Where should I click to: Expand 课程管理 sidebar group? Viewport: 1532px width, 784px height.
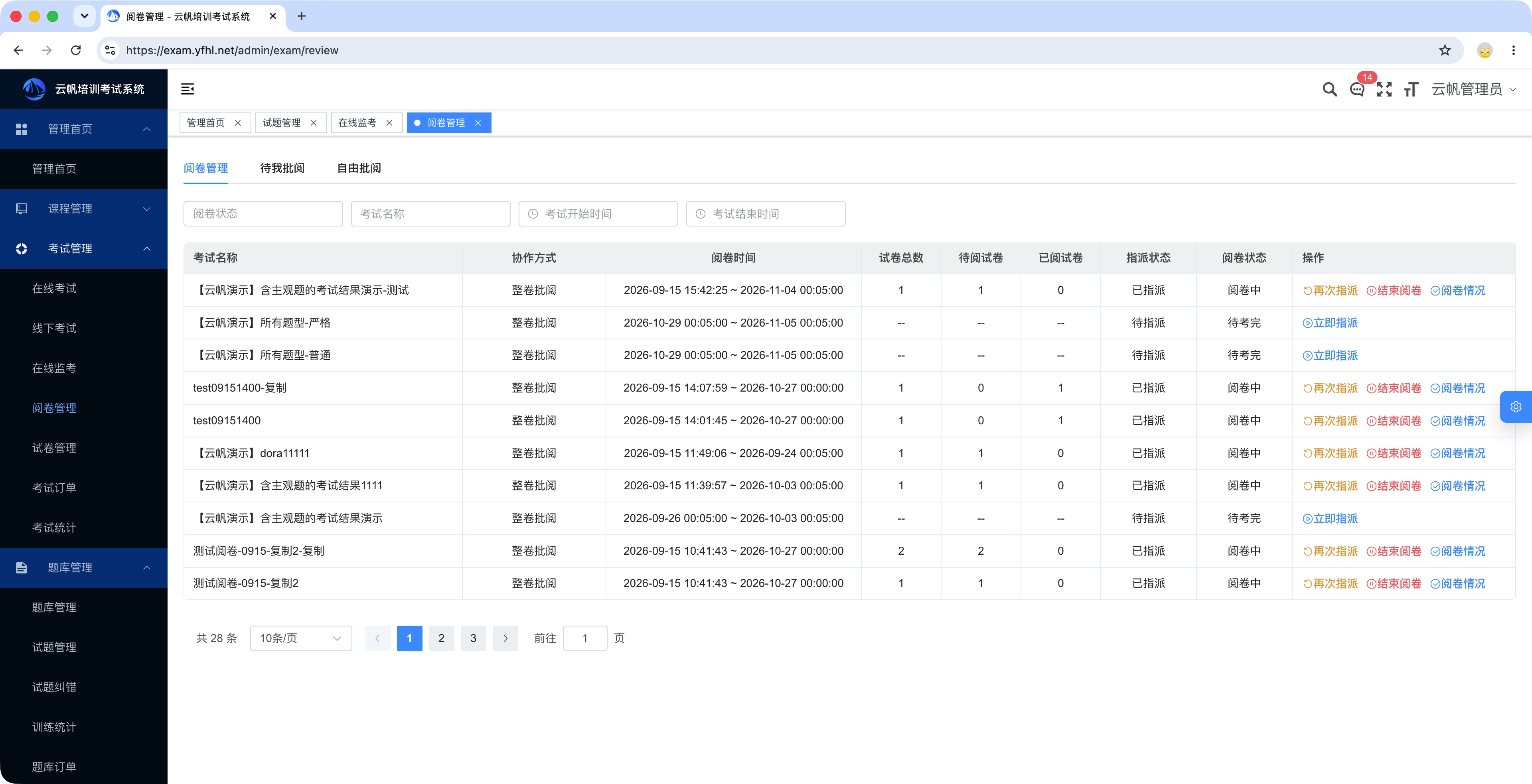[84, 209]
